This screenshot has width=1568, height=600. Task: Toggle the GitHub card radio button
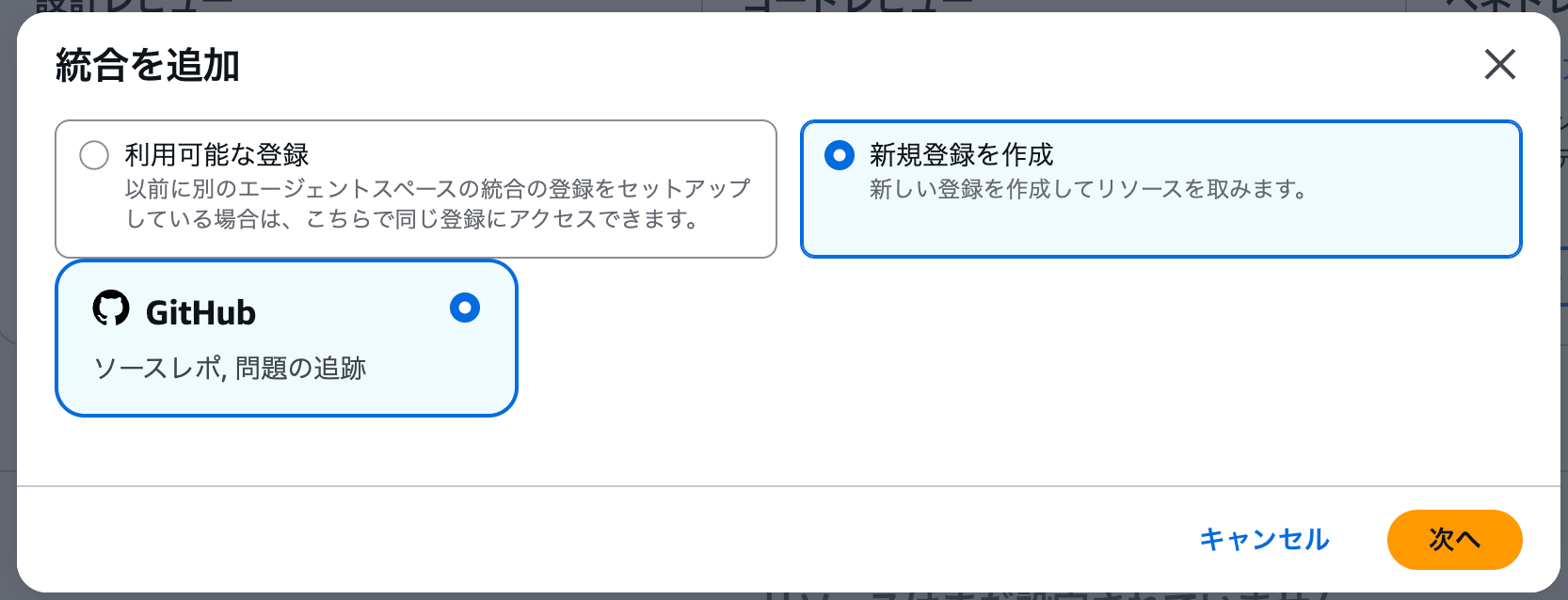pos(465,308)
